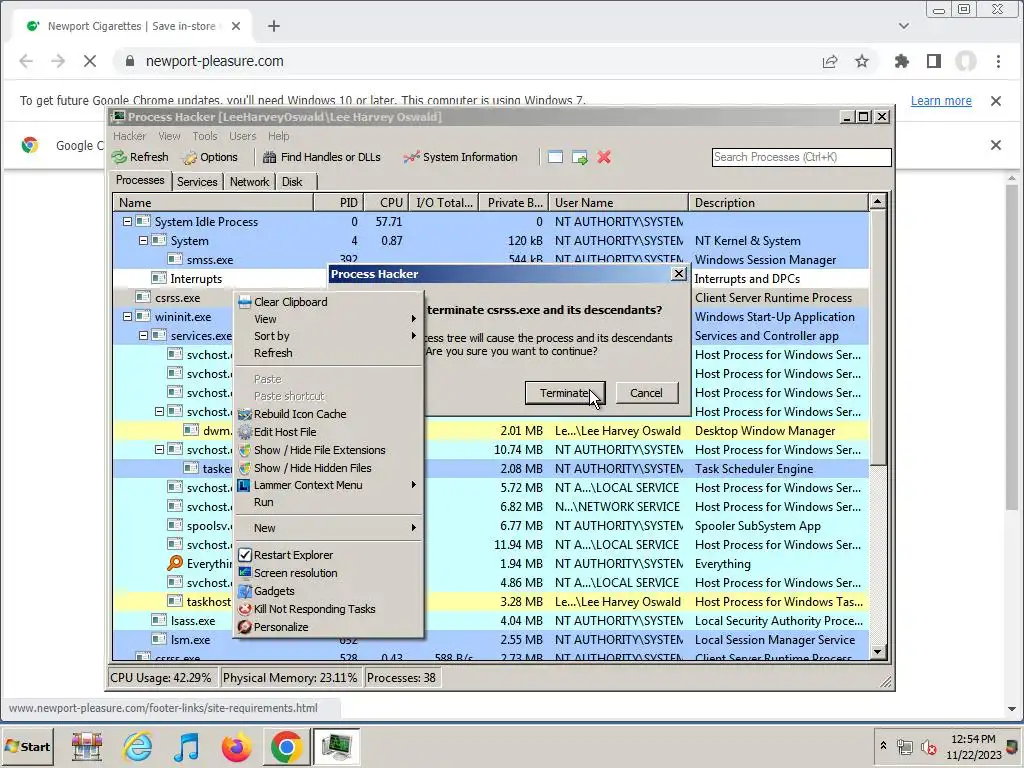Expand the New submenu
This screenshot has height=768, width=1024.
coord(413,528)
